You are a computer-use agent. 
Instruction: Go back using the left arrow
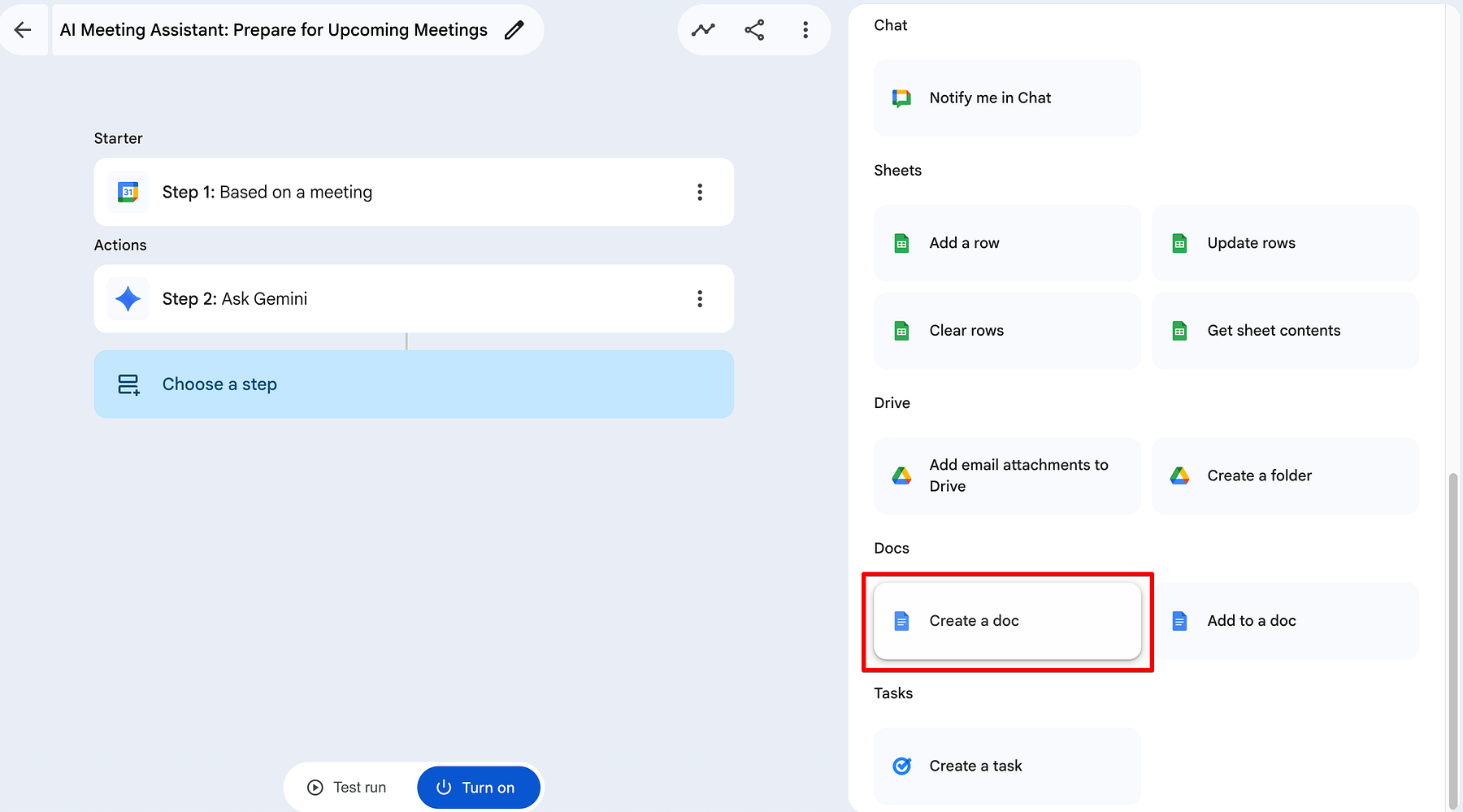click(23, 30)
